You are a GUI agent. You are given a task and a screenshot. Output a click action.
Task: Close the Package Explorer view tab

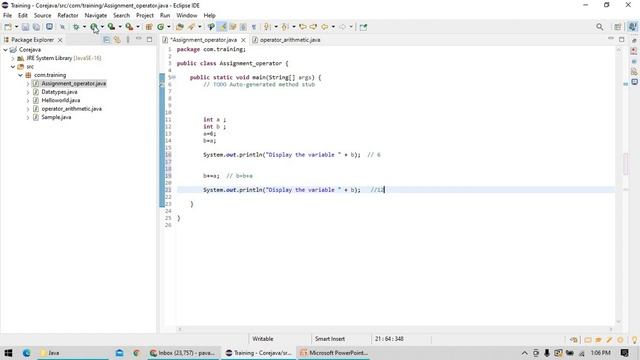pos(60,40)
